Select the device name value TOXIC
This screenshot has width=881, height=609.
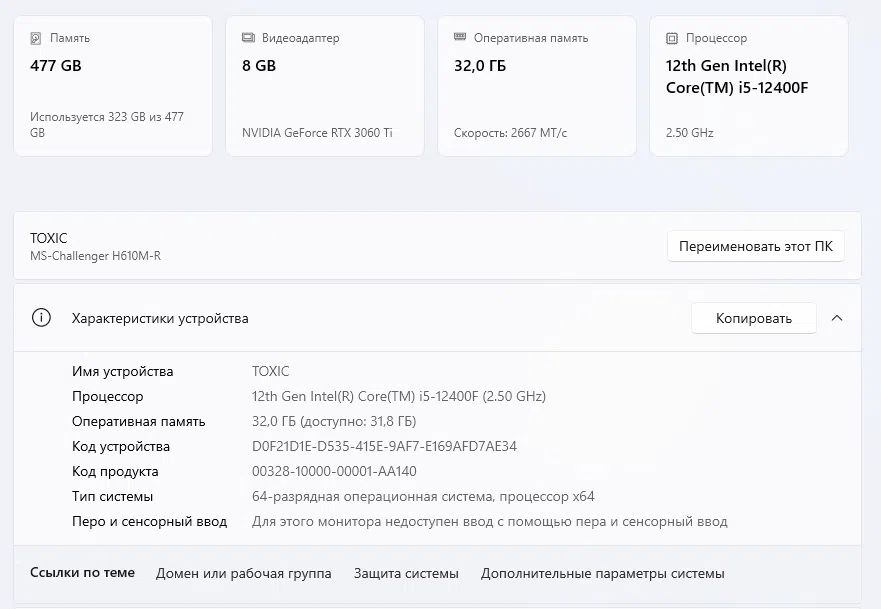pyautogui.click(x=270, y=371)
